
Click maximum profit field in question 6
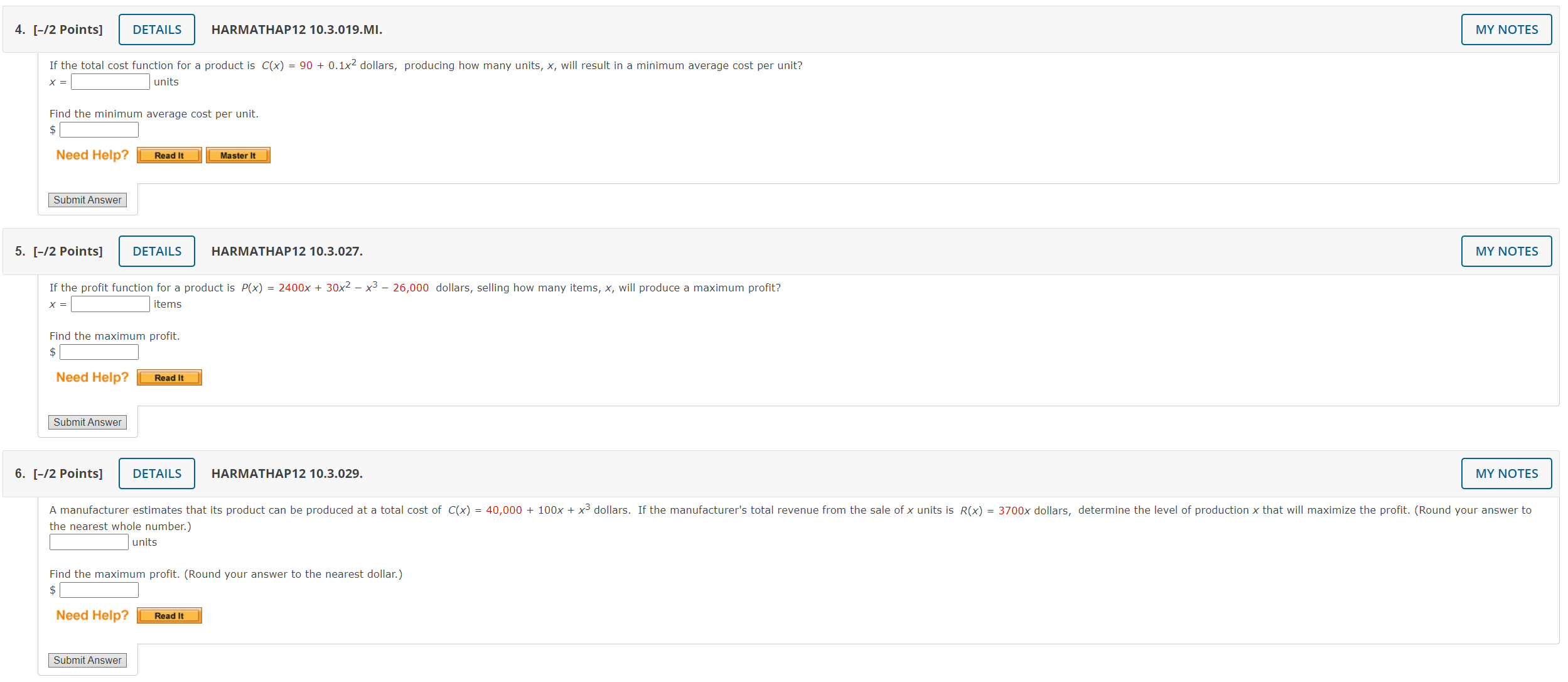(99, 590)
